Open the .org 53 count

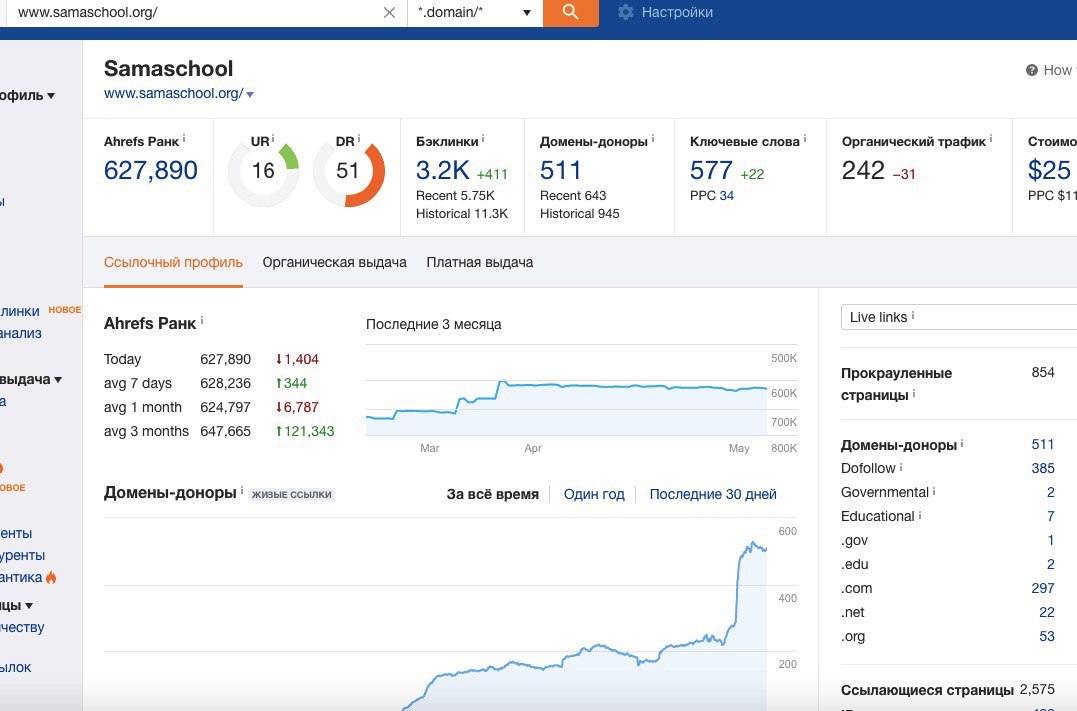click(x=1047, y=637)
